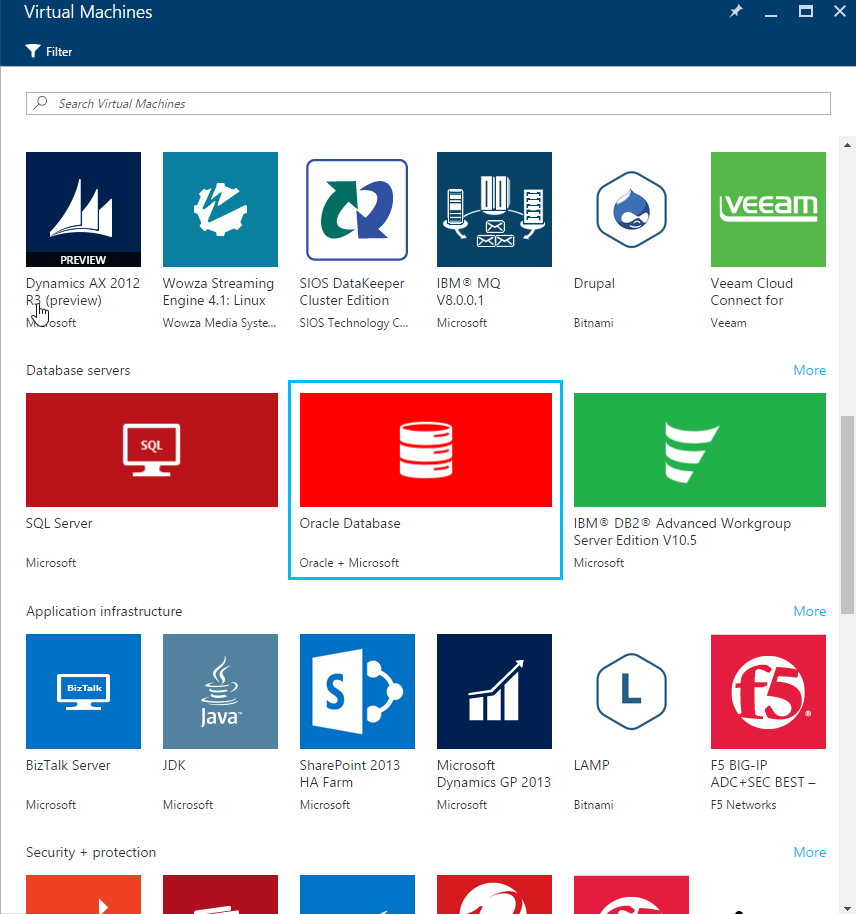856x914 pixels.
Task: Click the 'IBM MQ V8.0.0.1' title text
Action: tap(469, 291)
